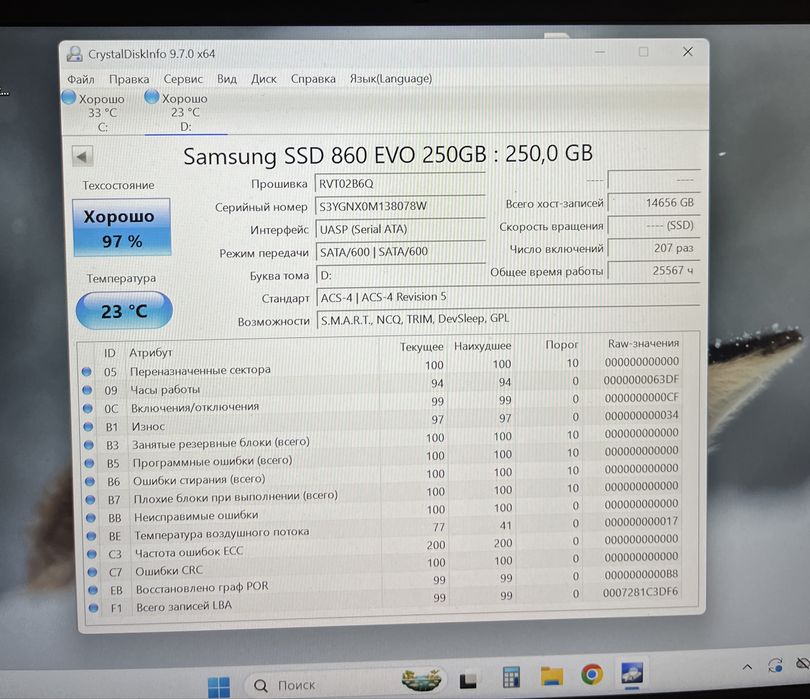Click the power-on count value 207 раз
Viewport: 810px width, 699px height.
coord(654,248)
